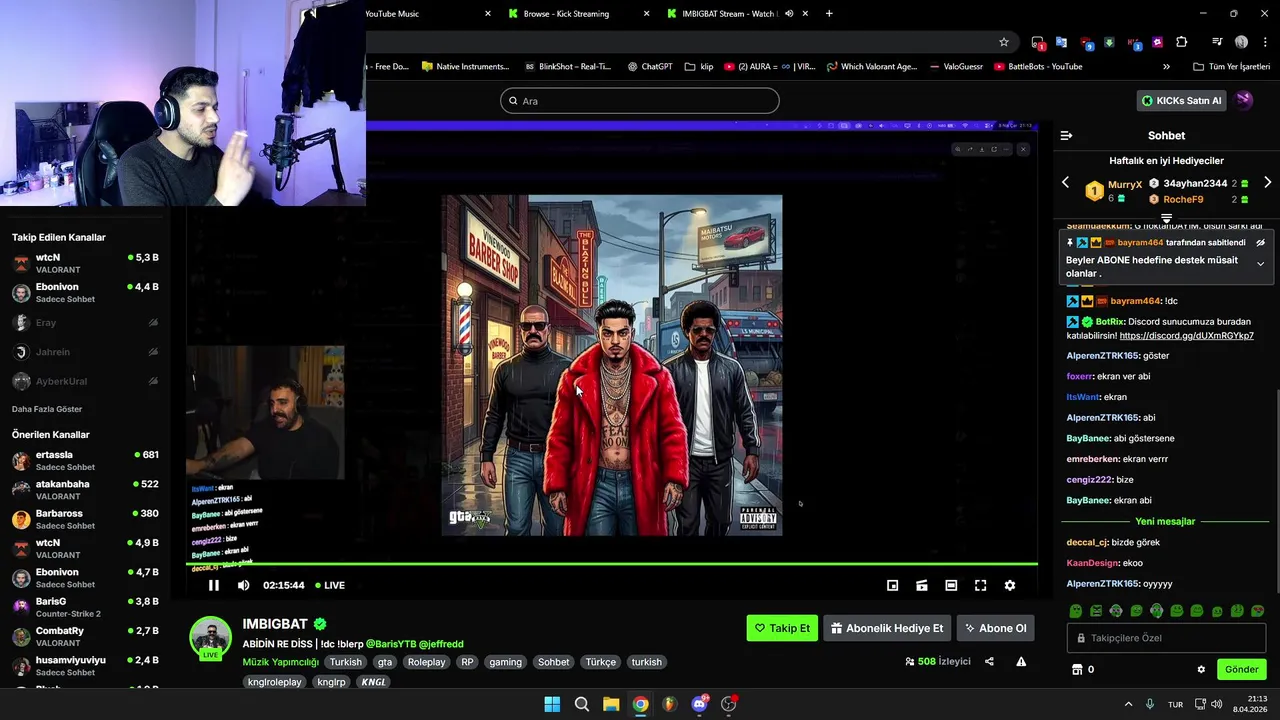1280x720 pixels.
Task: Open wtcN channel in followed list
Action: tap(85, 263)
